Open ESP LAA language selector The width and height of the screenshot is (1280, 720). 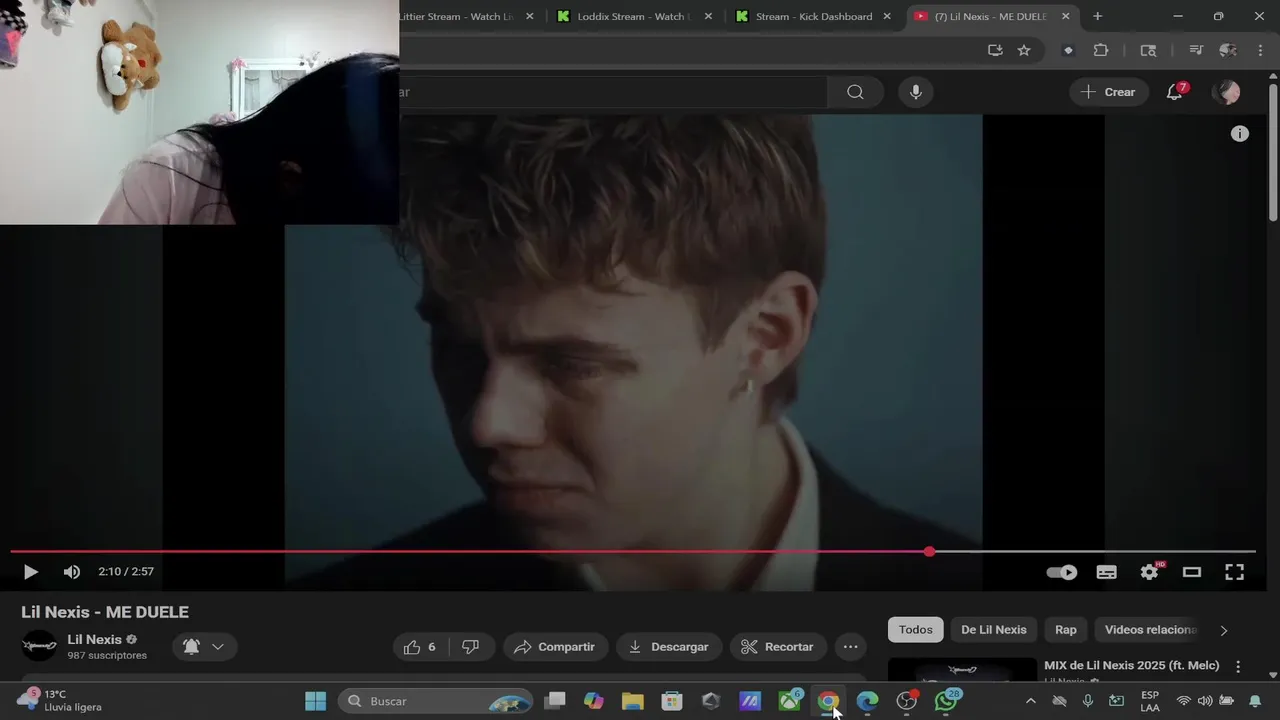coord(1150,701)
